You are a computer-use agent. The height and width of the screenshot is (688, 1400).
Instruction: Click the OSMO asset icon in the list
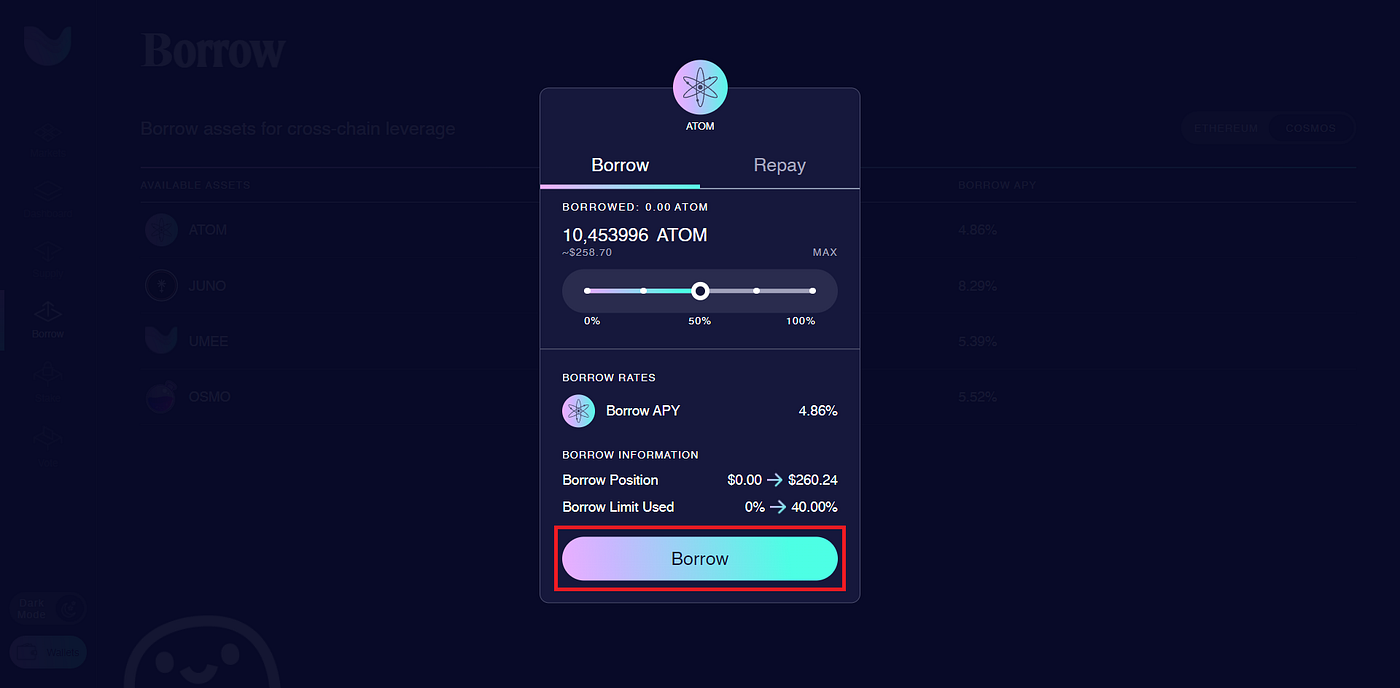point(161,397)
